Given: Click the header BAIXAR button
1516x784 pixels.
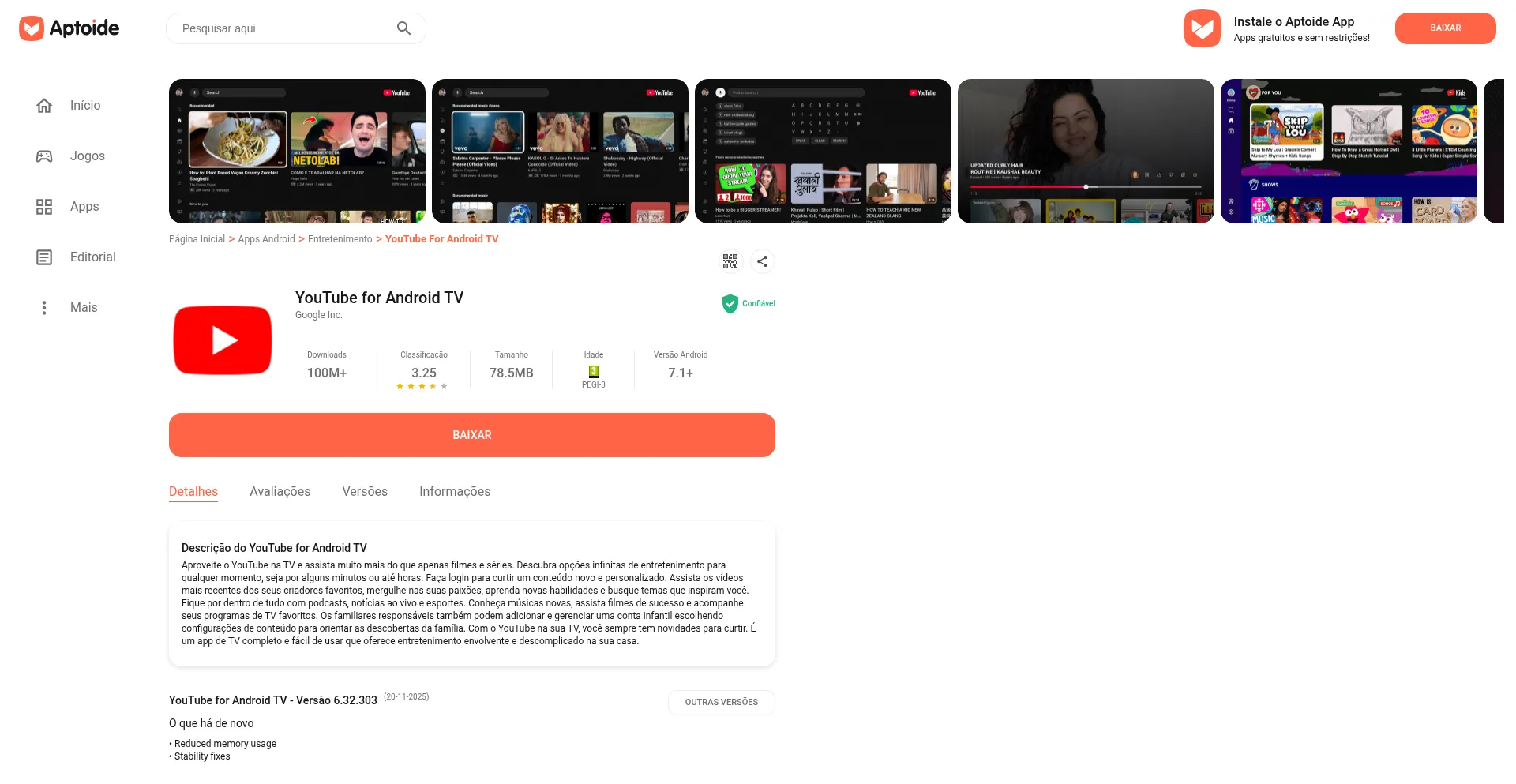Looking at the screenshot, I should click(1445, 28).
